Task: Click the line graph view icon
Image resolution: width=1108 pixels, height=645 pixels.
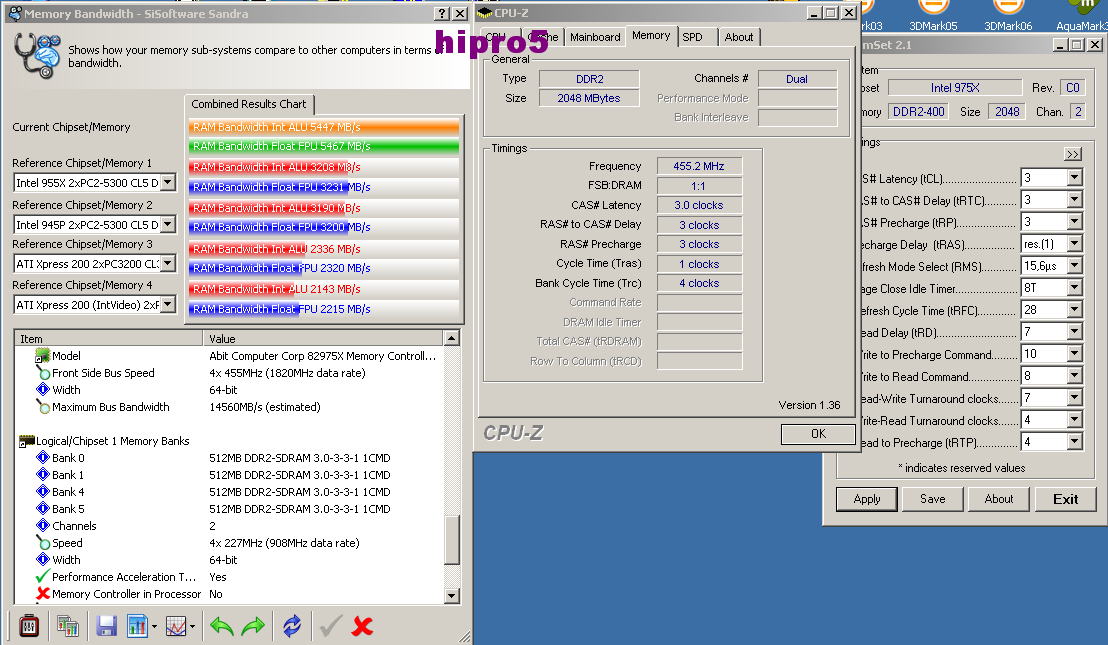Action: click(x=176, y=626)
